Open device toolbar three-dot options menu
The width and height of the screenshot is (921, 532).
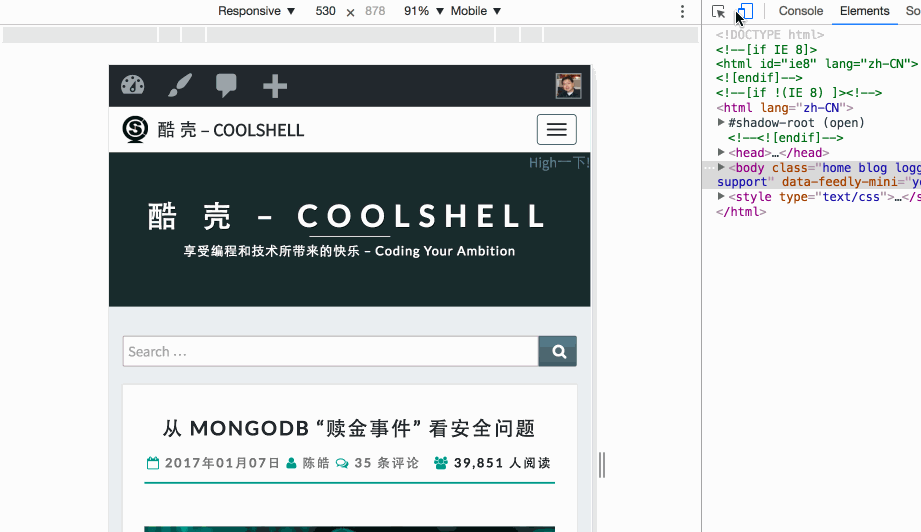[x=683, y=12]
